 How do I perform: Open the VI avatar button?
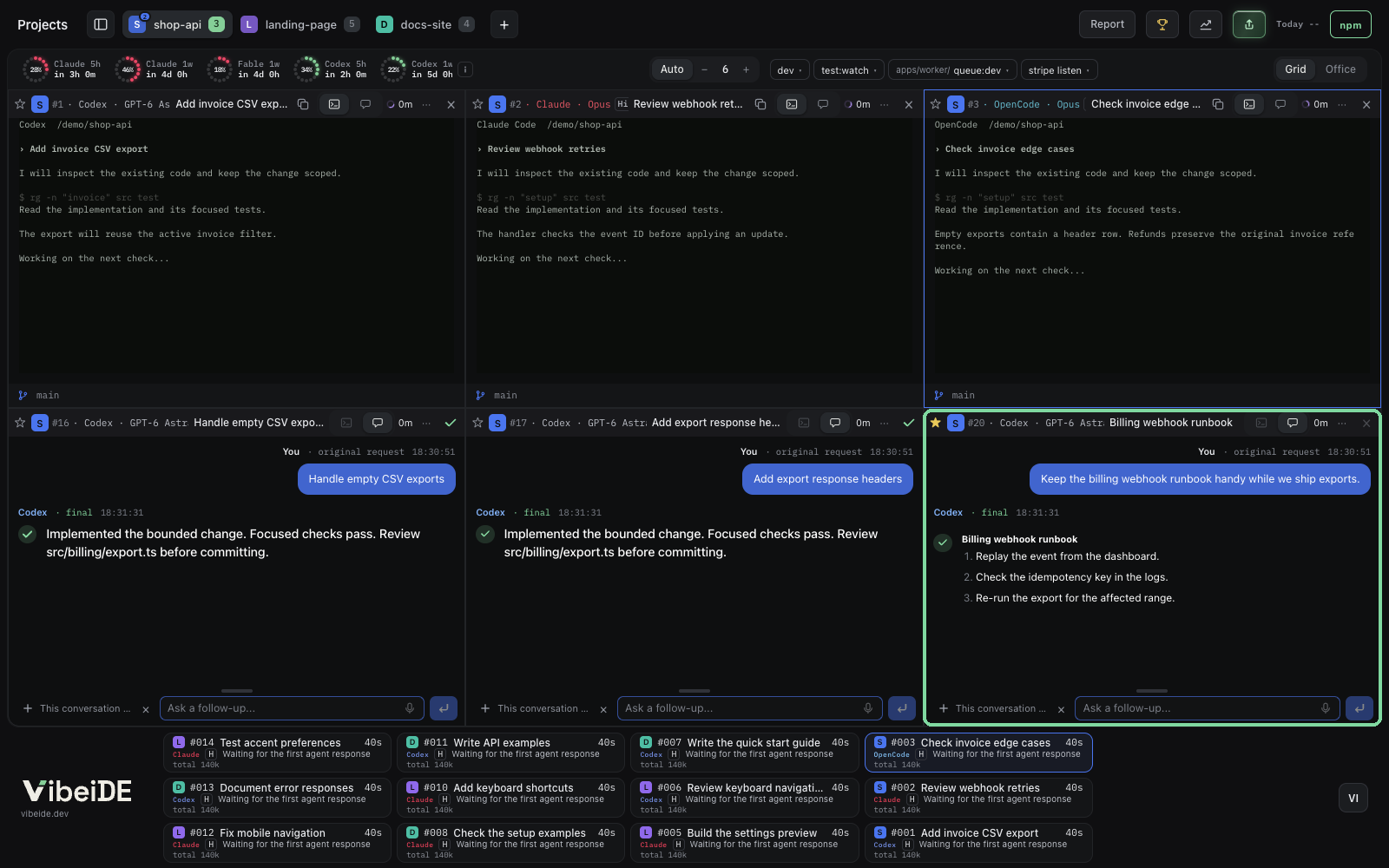point(1353,798)
